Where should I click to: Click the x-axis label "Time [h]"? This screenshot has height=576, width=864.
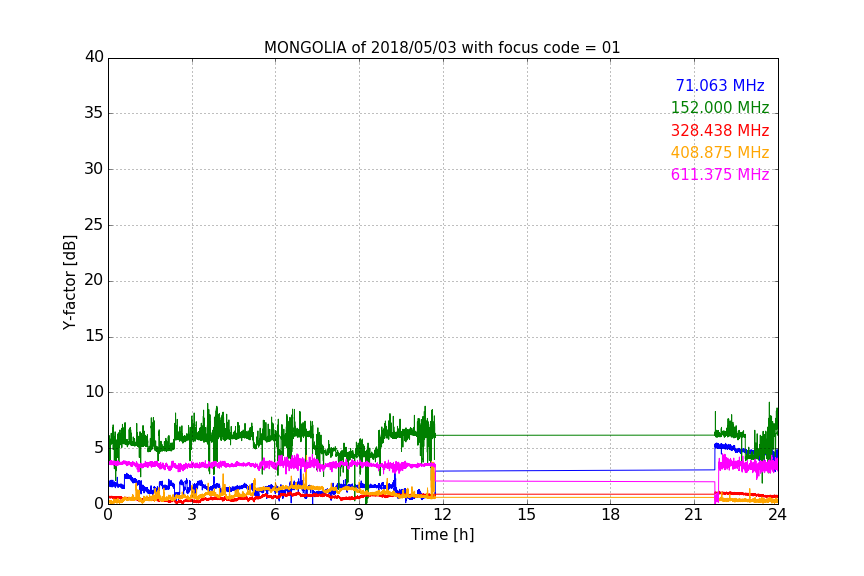(x=442, y=535)
